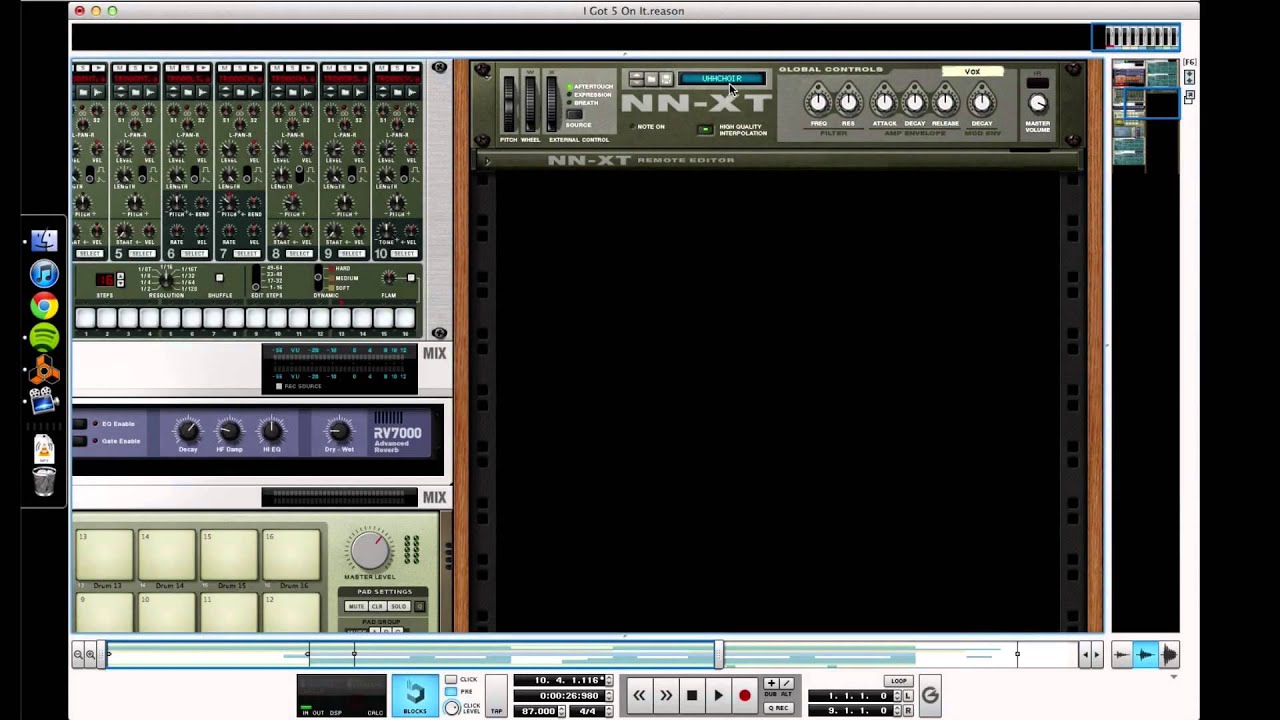This screenshot has width=1280, height=720.
Task: Click the Tap tempo button
Action: coord(497,696)
